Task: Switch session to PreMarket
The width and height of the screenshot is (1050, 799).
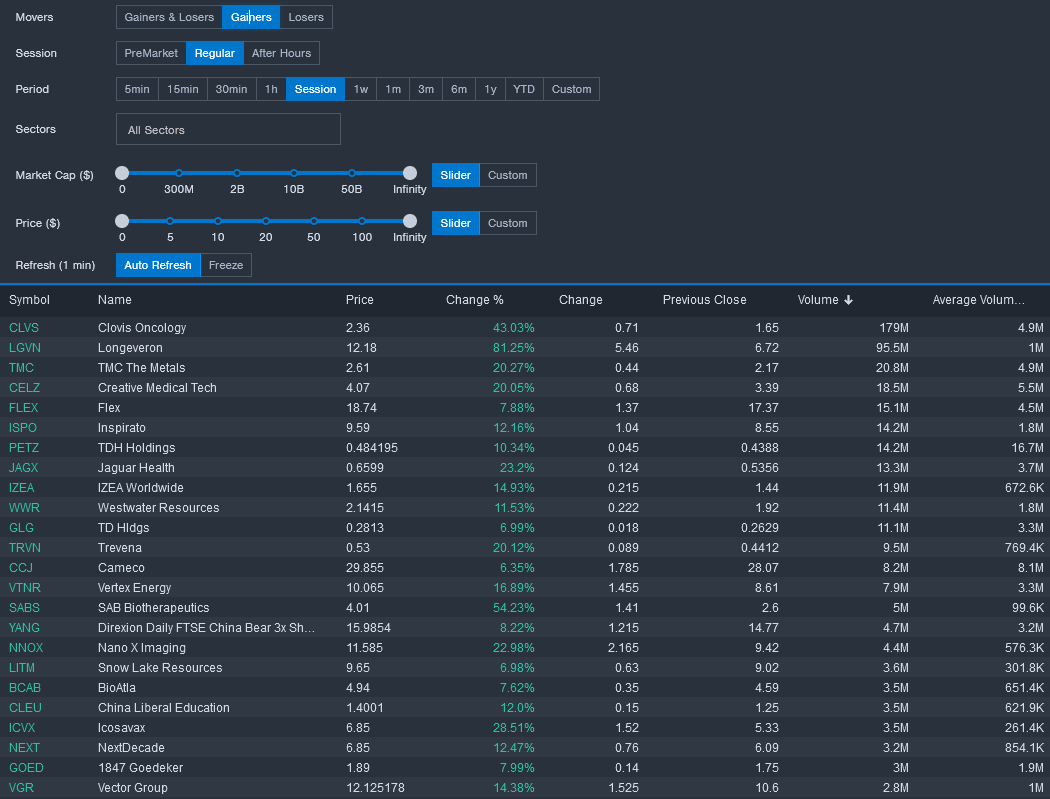Action: pos(151,53)
